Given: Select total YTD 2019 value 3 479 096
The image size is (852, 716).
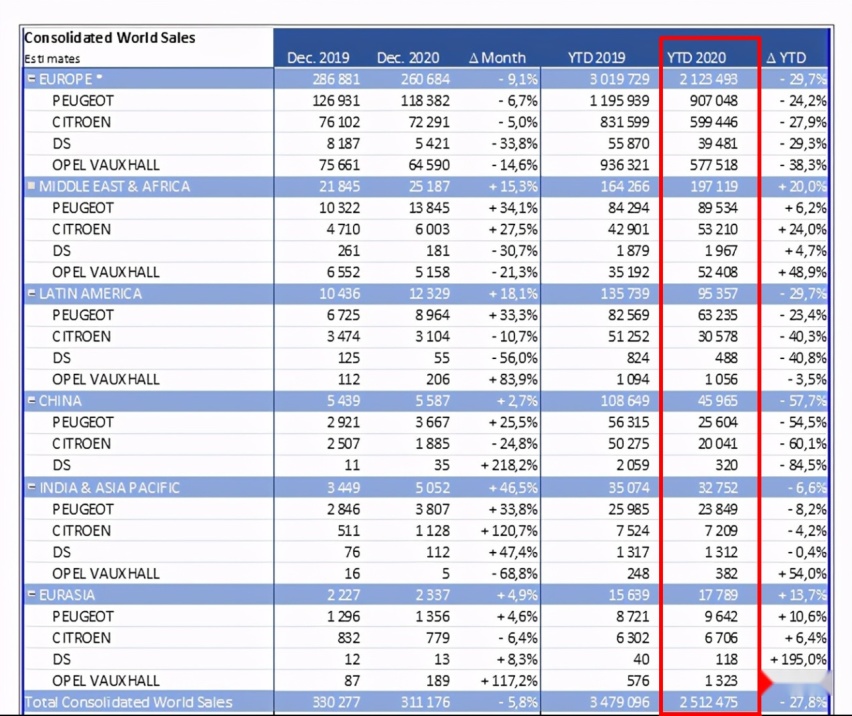Looking at the screenshot, I should coord(619,702).
